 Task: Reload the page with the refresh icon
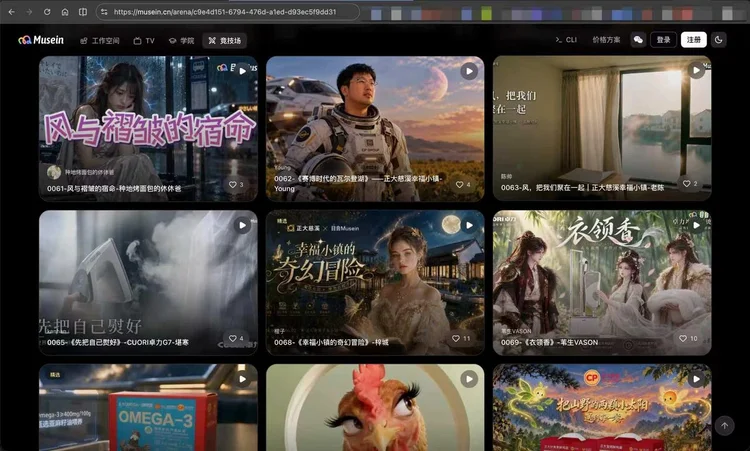pos(47,12)
